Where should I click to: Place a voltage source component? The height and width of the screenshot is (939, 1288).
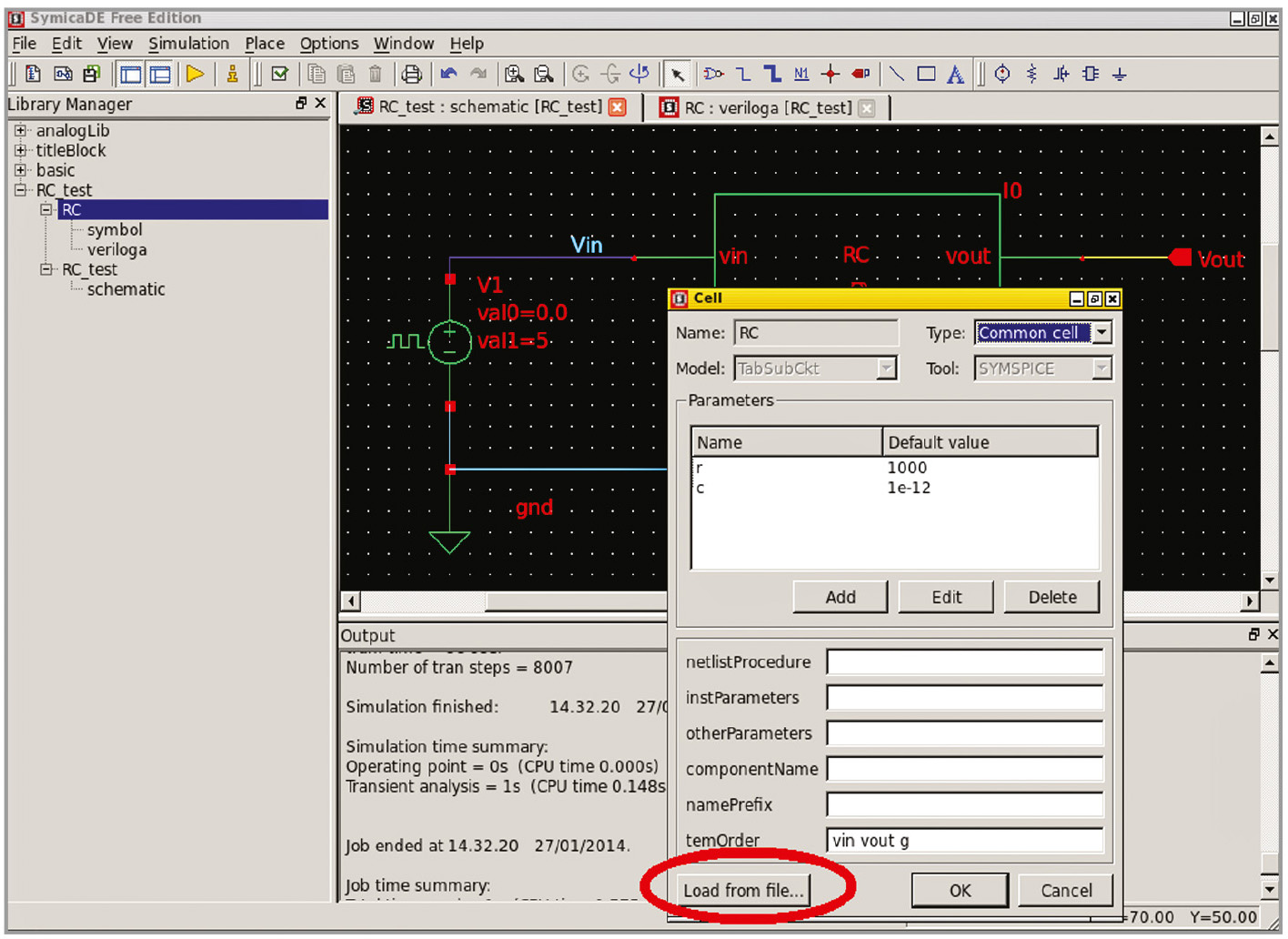(1002, 74)
